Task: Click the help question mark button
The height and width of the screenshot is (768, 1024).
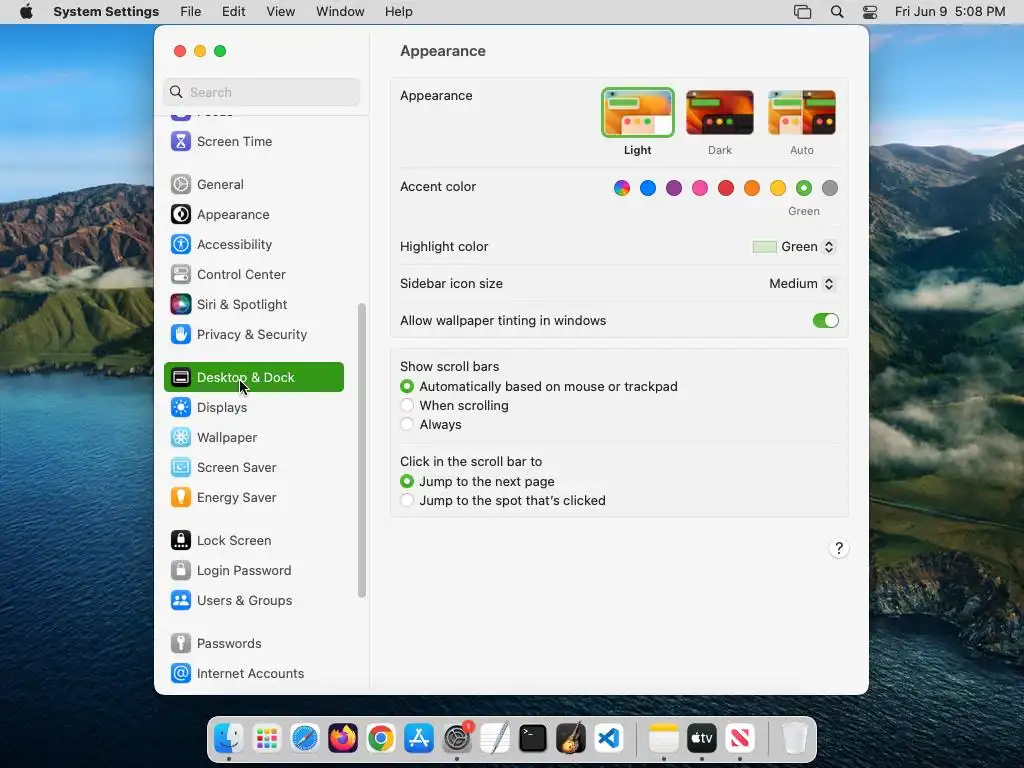Action: (839, 548)
